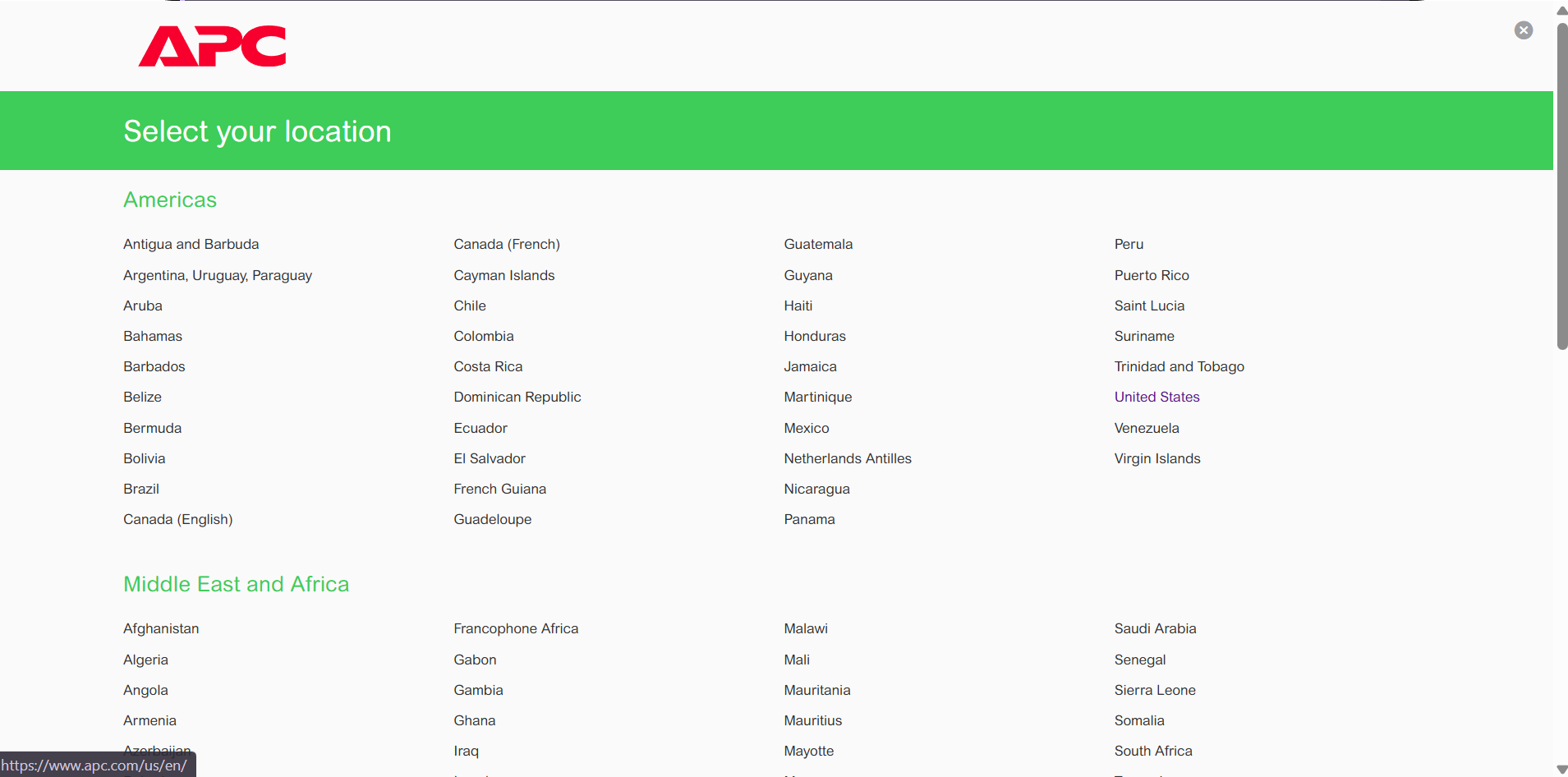Choose Guatemala

pos(818,244)
